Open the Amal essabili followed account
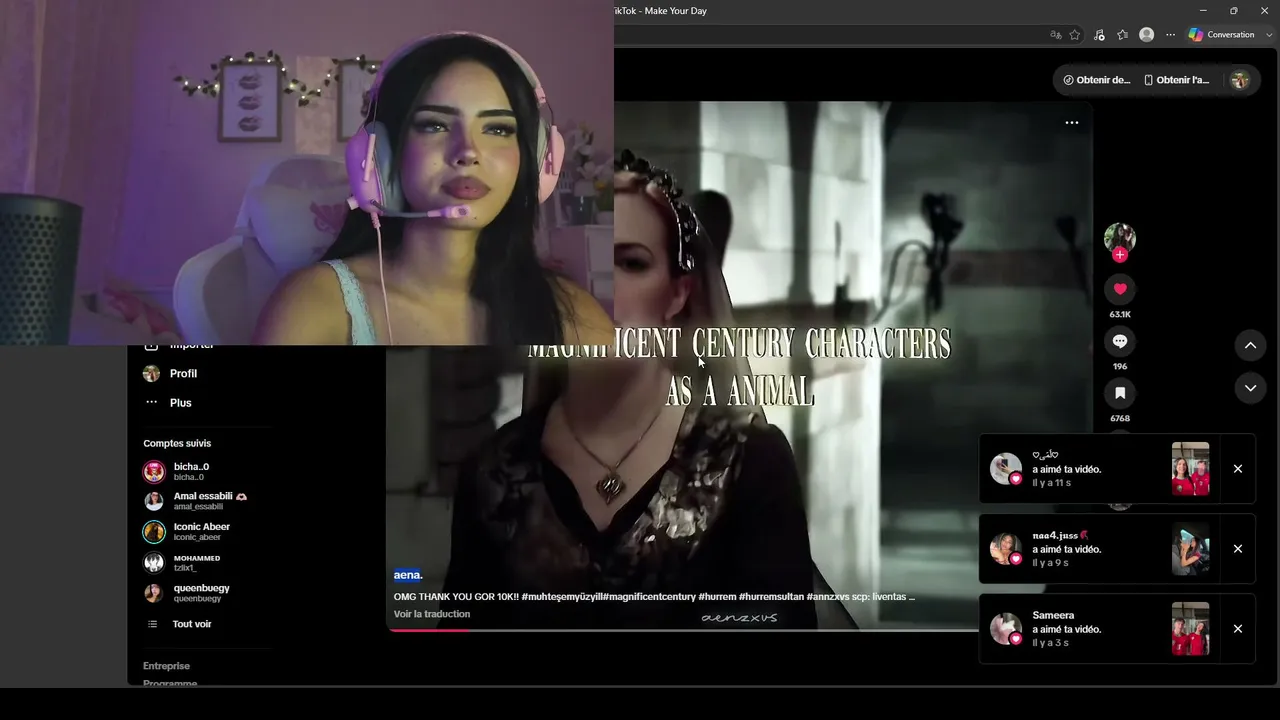The width and height of the screenshot is (1280, 720). point(195,501)
